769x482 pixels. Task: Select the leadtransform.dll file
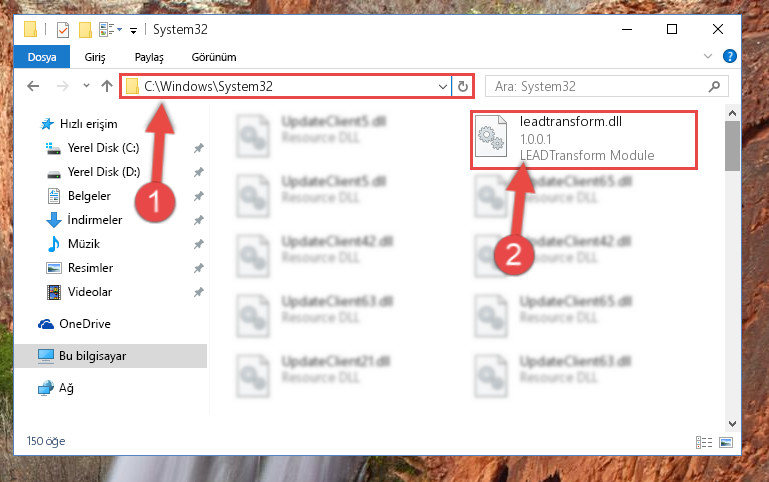tap(584, 140)
